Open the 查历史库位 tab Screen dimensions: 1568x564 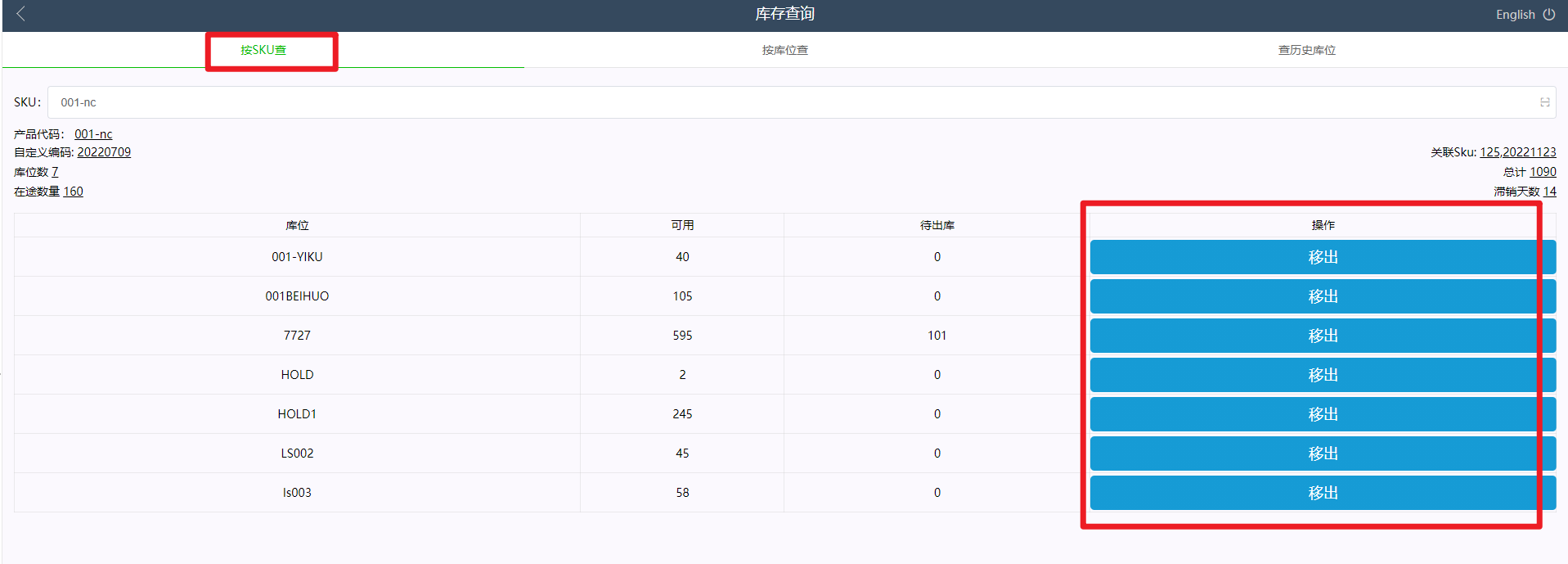(1307, 50)
